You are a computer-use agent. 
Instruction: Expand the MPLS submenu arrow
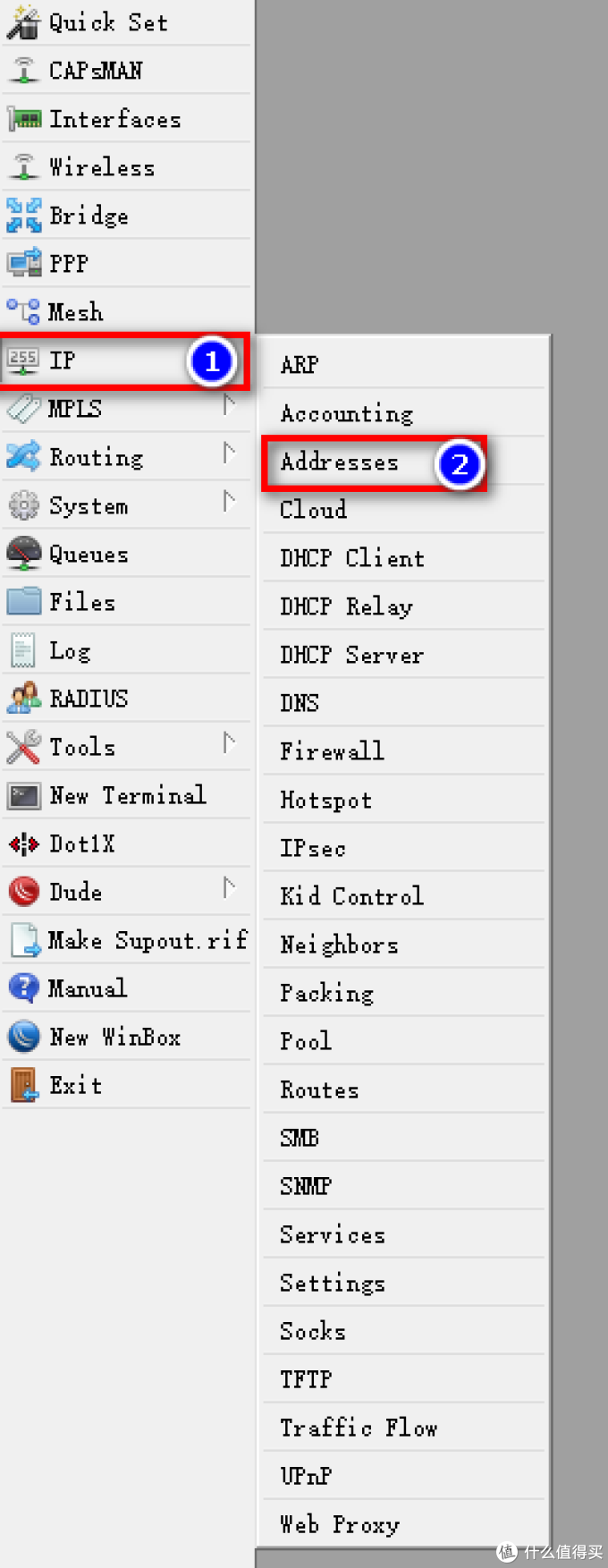tap(230, 405)
